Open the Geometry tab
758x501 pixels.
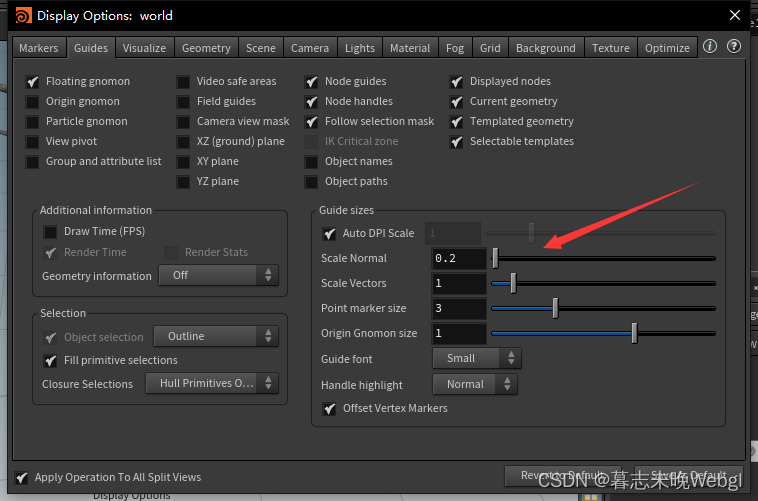click(206, 48)
